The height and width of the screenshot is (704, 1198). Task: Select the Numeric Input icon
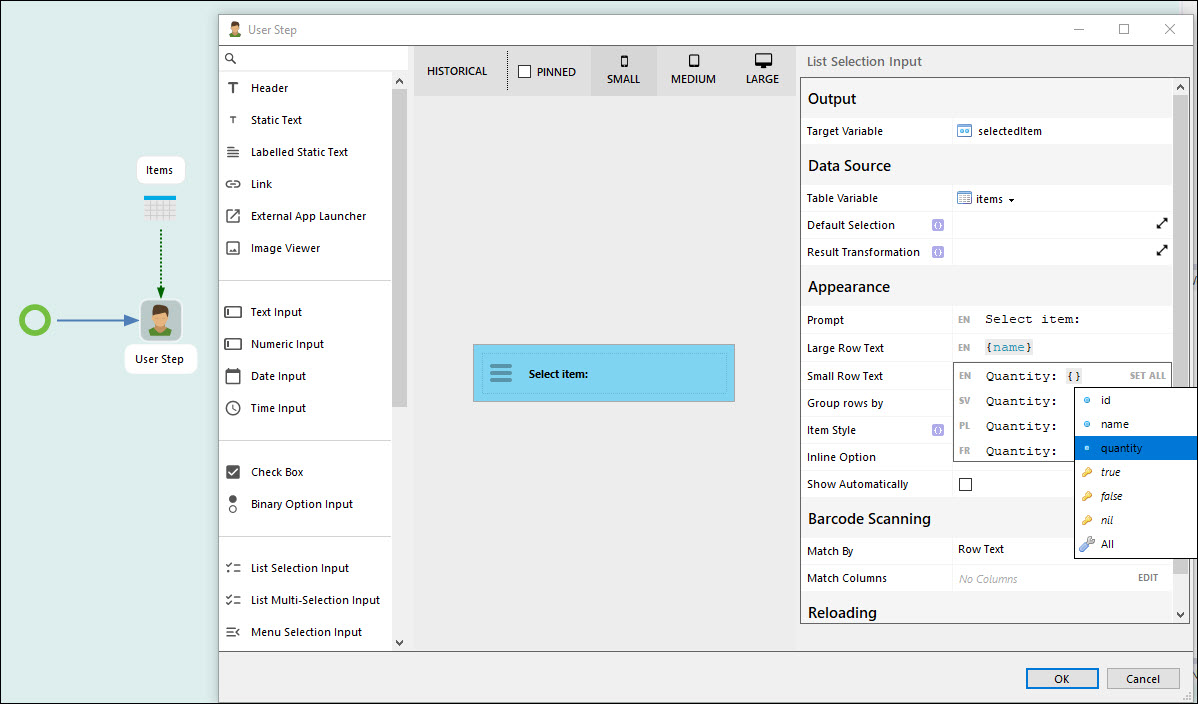coord(233,344)
